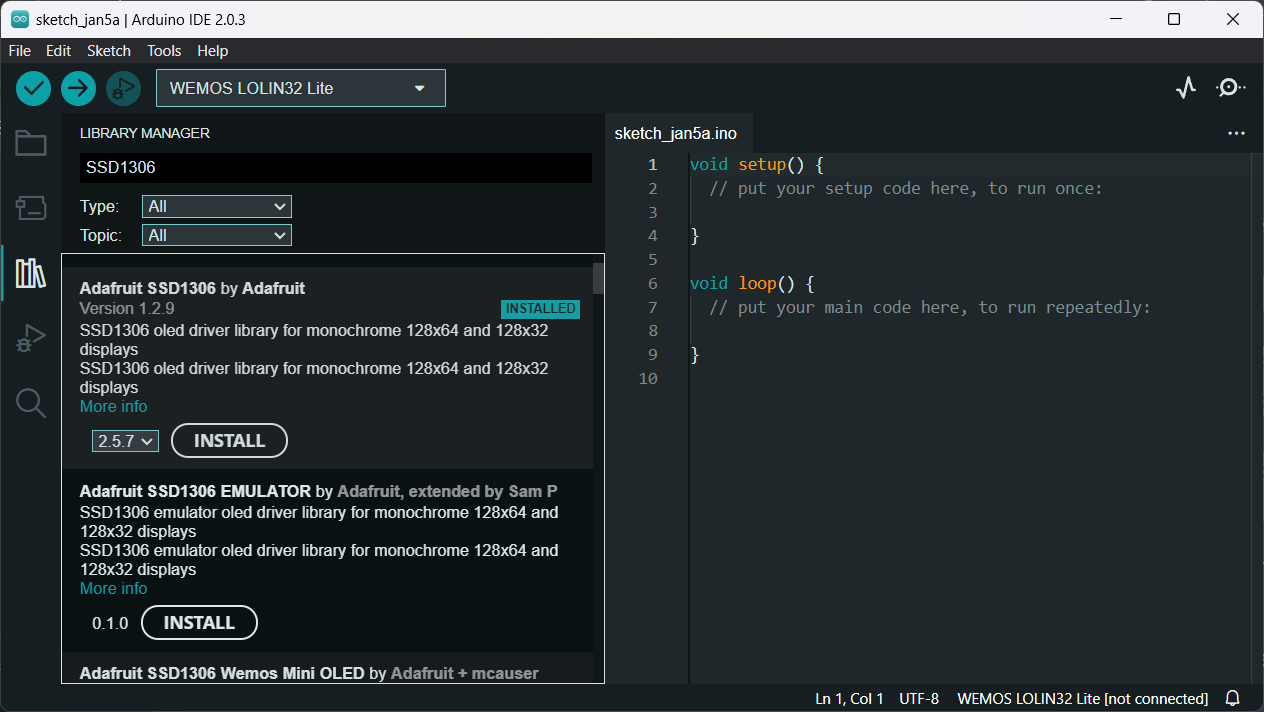Screen dimensions: 1264x712
Task: Expand the Type filter dropdown
Action: click(x=217, y=207)
